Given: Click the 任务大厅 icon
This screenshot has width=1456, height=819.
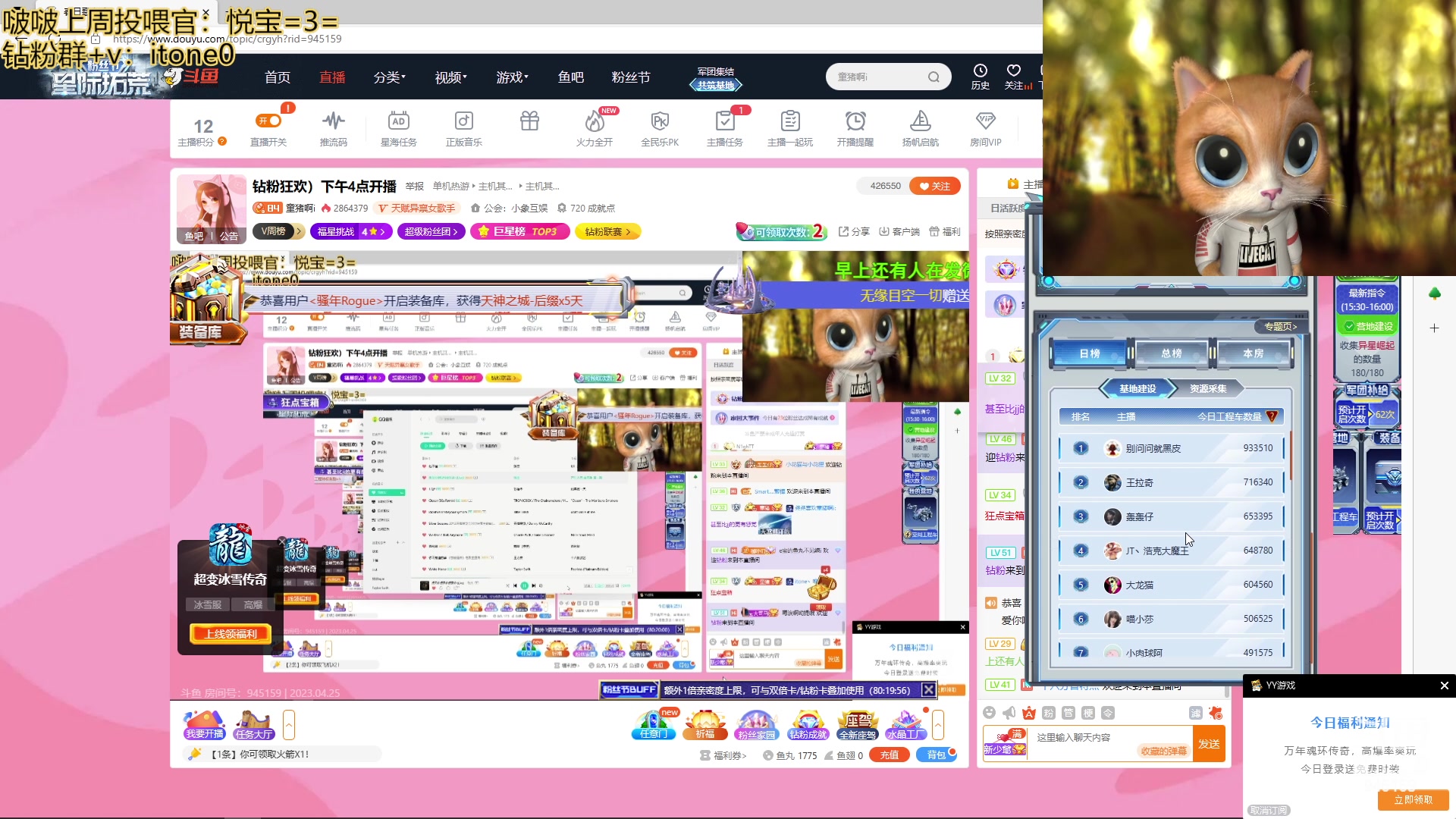Looking at the screenshot, I should 253,725.
